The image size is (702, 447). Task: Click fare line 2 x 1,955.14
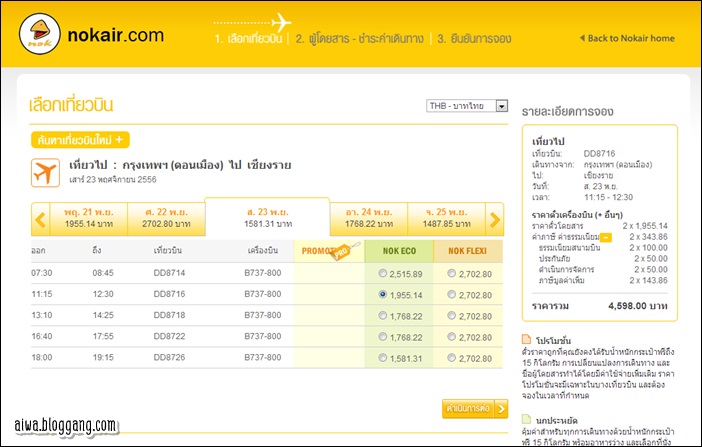[645, 226]
